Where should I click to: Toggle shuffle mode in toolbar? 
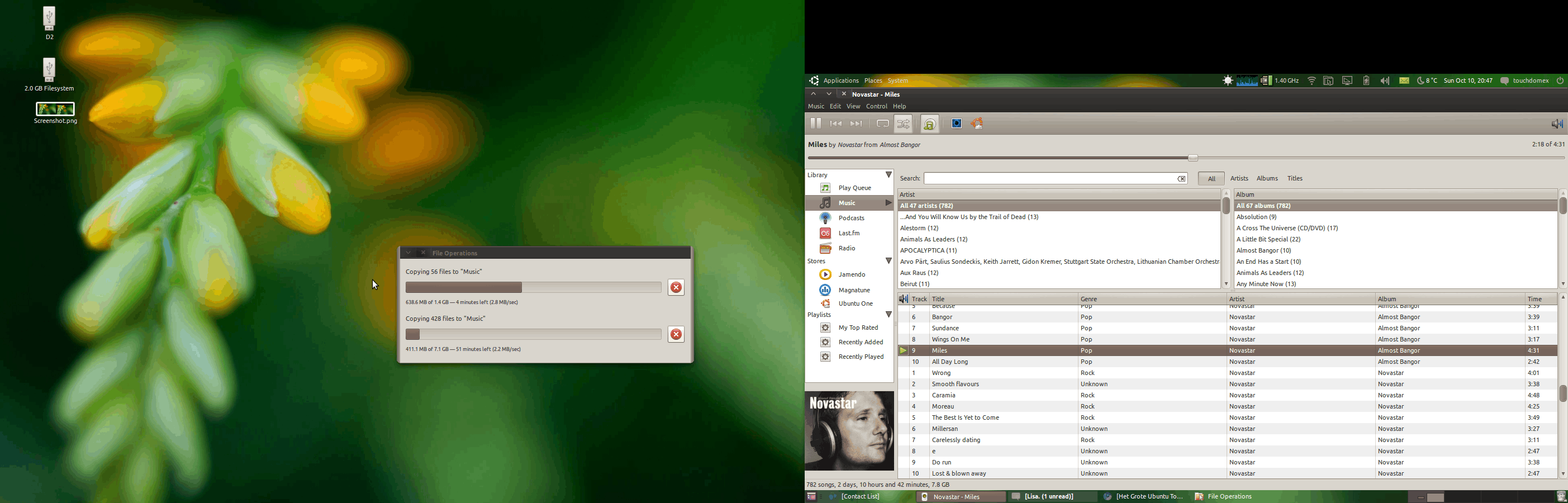click(x=903, y=124)
